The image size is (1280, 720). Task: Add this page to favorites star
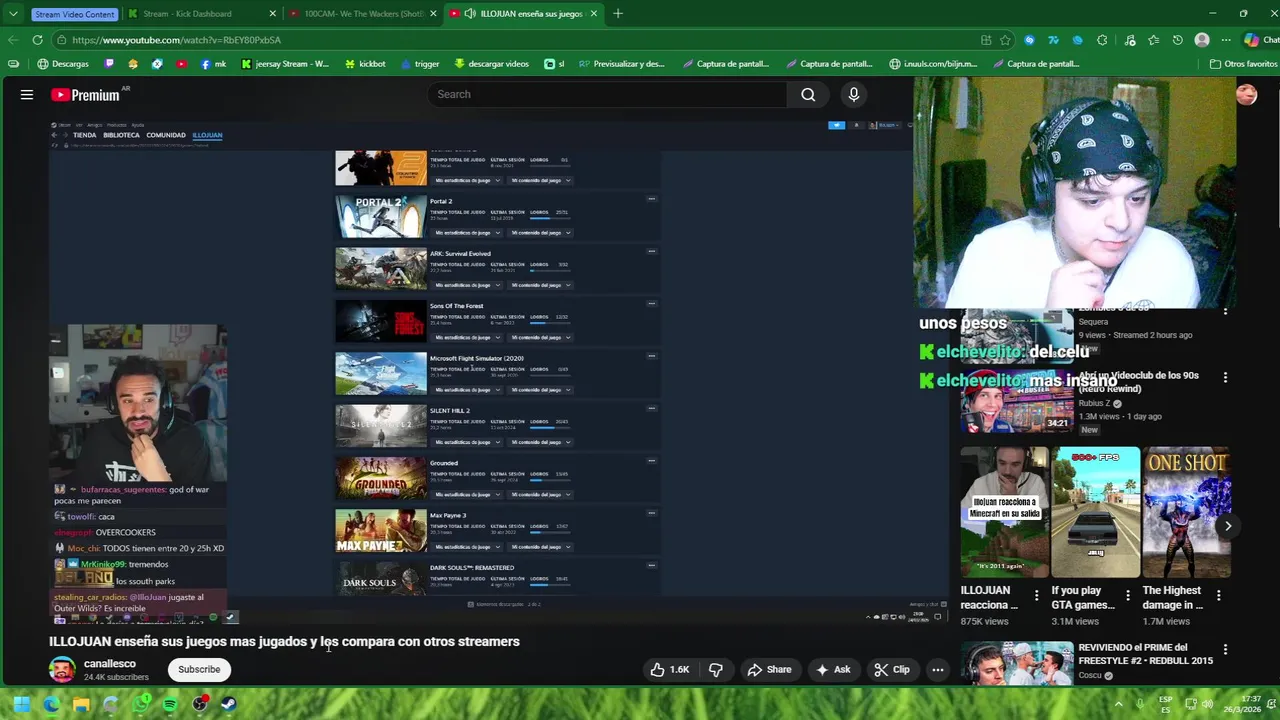click(x=1005, y=40)
